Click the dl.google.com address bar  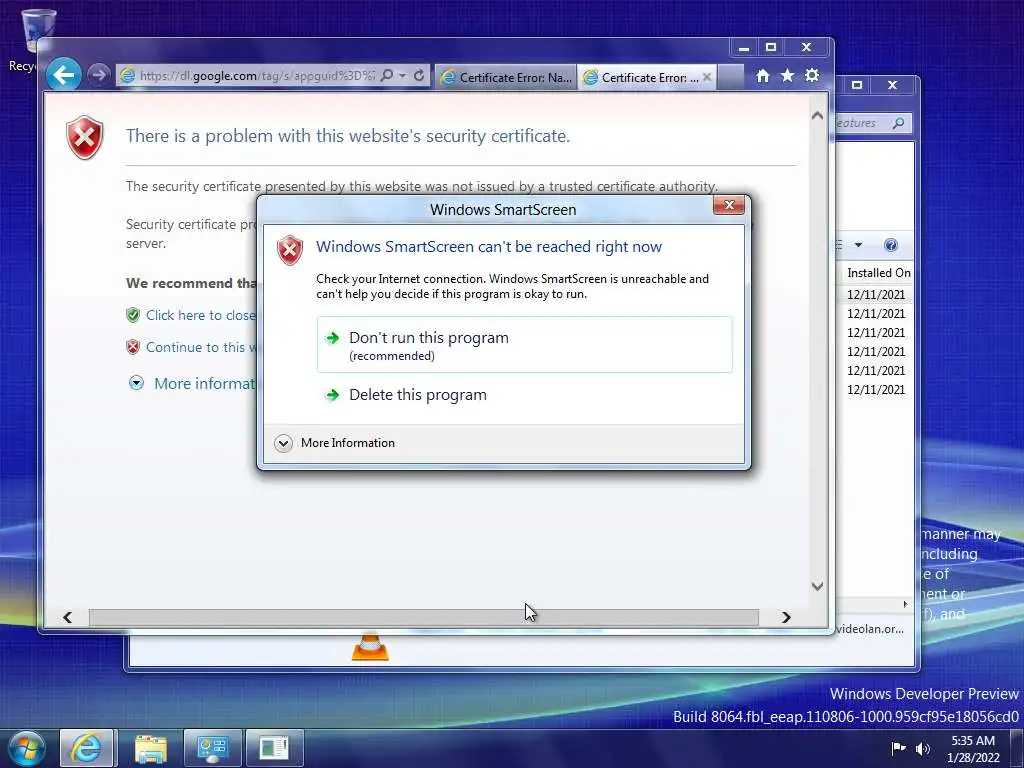tap(257, 76)
